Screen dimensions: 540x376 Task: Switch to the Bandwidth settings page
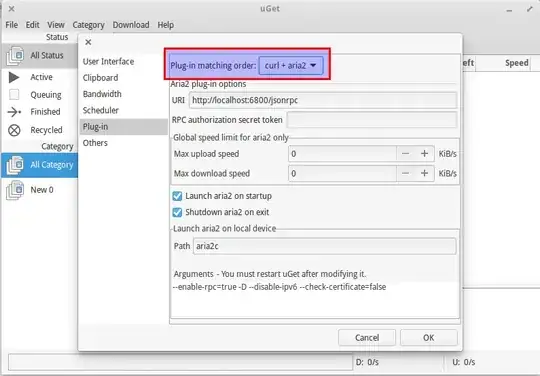tap(102, 94)
